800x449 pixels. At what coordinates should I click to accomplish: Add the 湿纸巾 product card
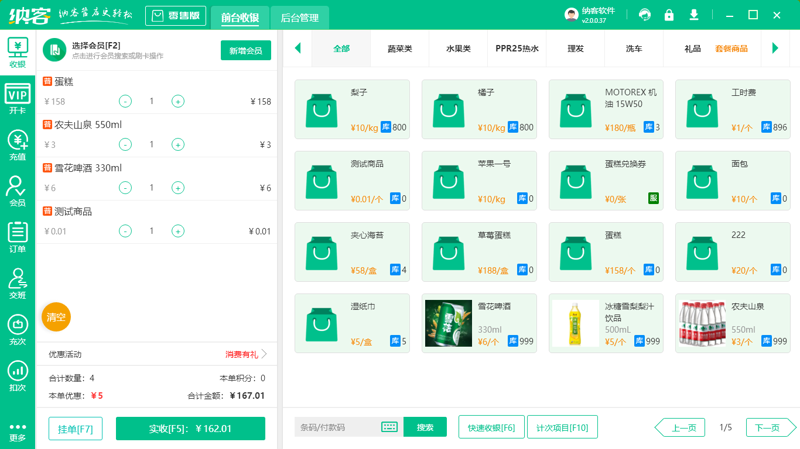[352, 323]
